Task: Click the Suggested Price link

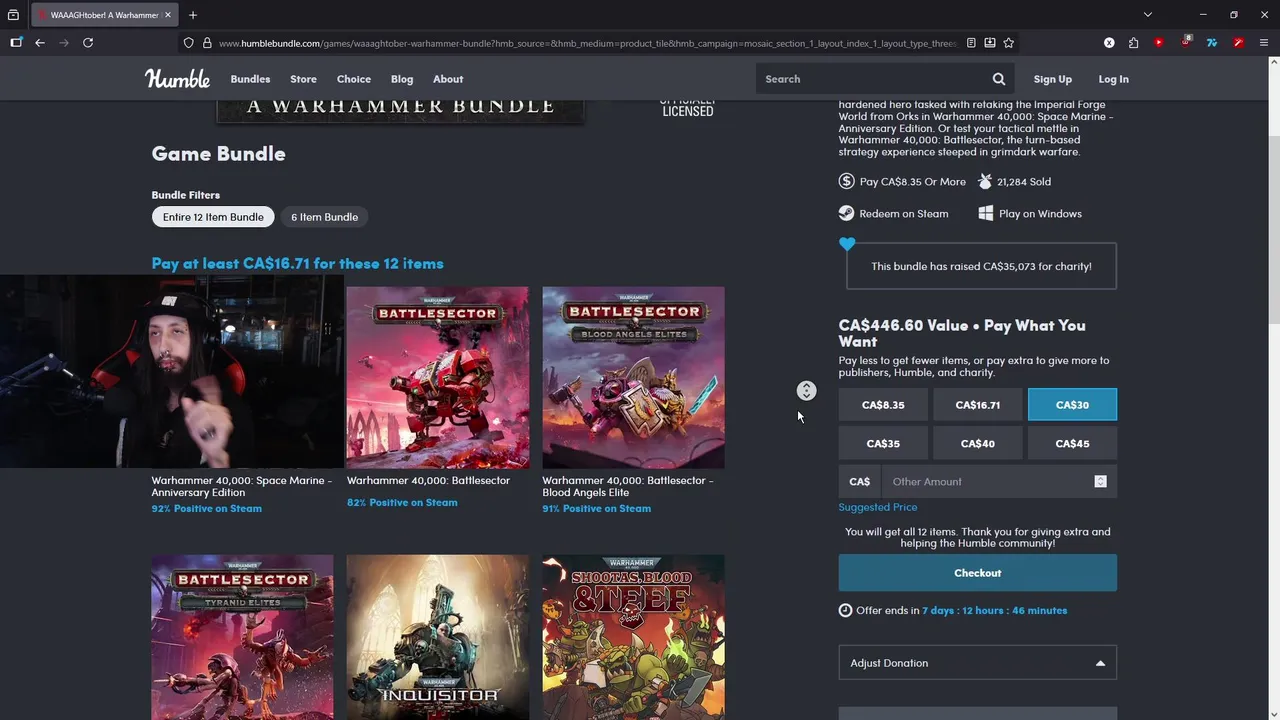Action: point(878,507)
